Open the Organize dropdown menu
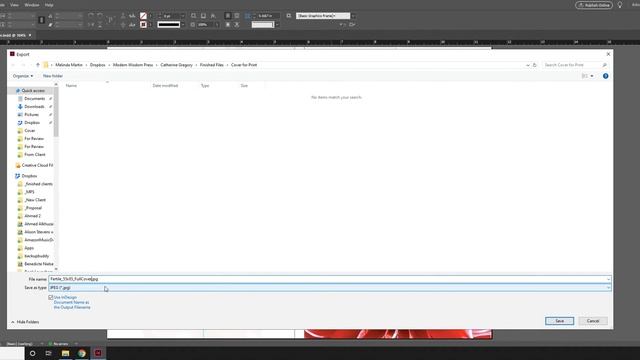 click(23, 76)
